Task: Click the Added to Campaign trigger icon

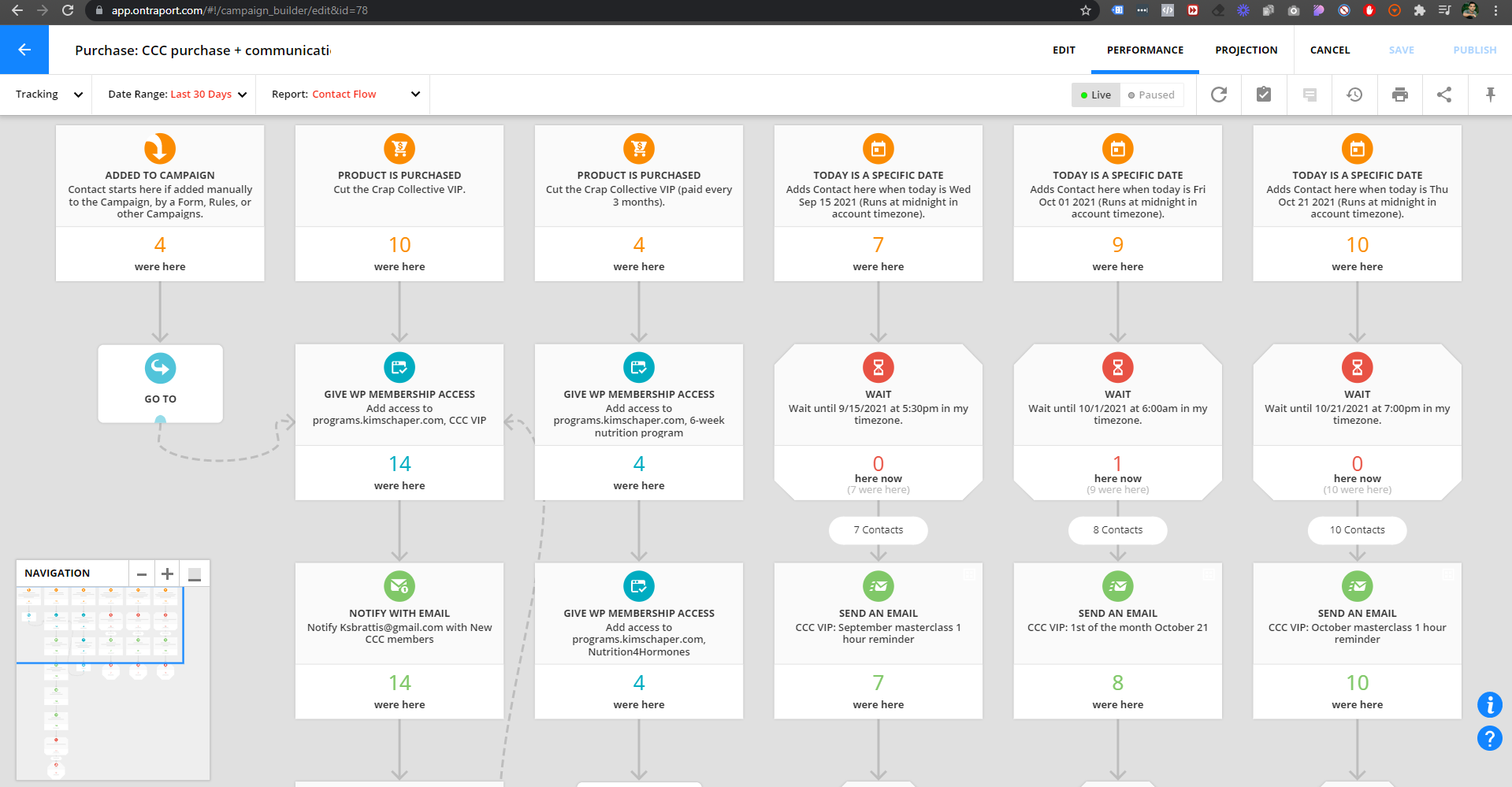Action: 160,148
